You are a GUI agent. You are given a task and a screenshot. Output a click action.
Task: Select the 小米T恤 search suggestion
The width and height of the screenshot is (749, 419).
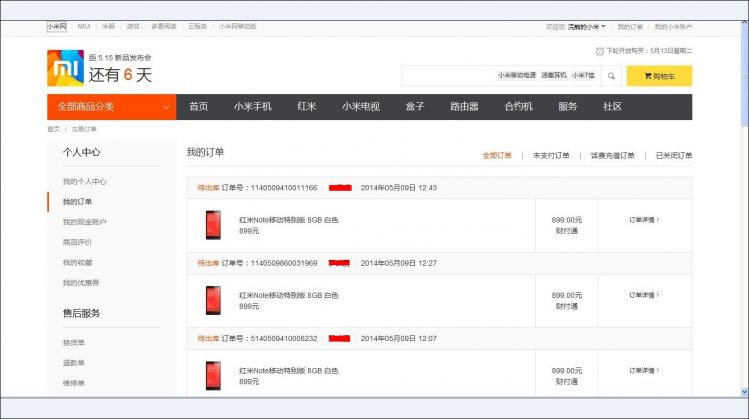[x=583, y=75]
